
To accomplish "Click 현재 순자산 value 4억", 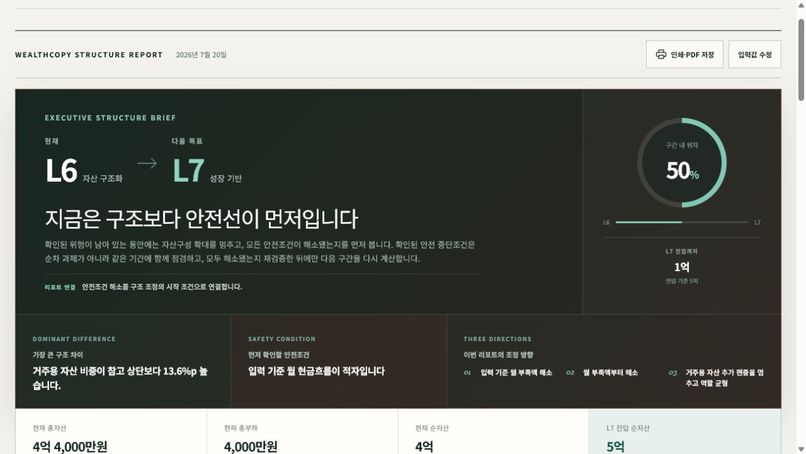I will (424, 447).
